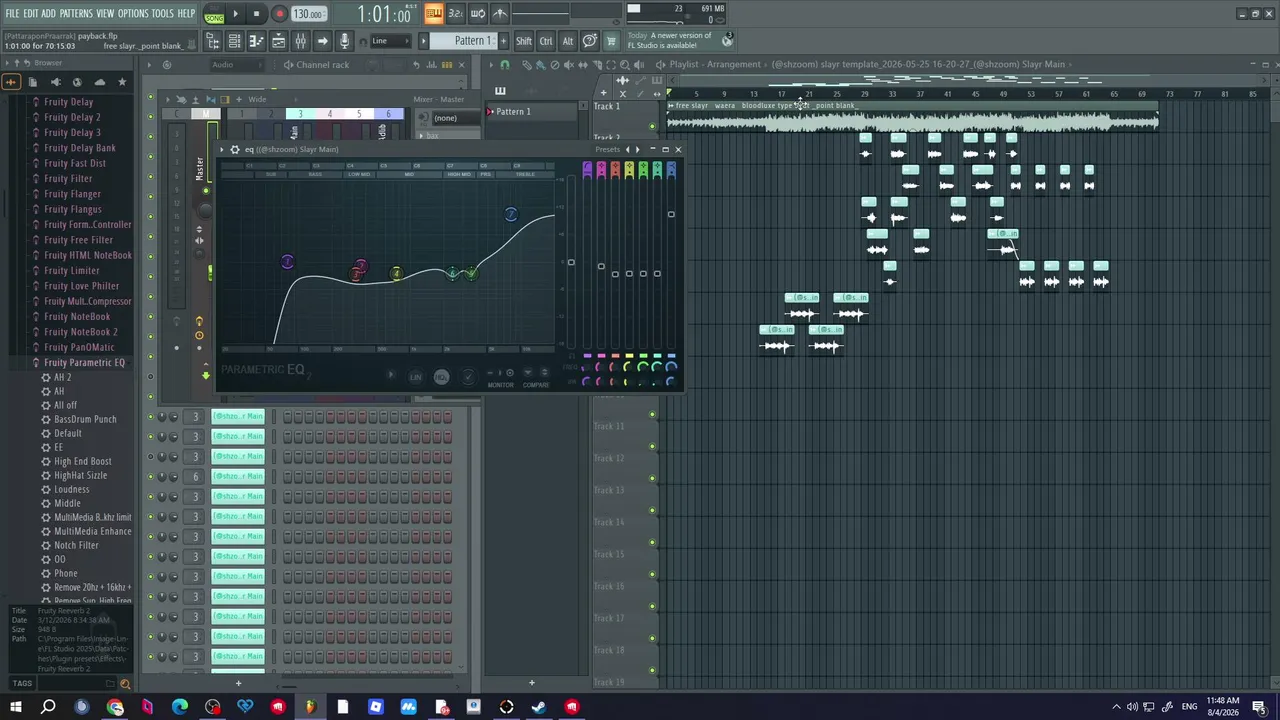This screenshot has width=1280, height=720.
Task: Toggle Pat/Song mode switch
Action: pyautogui.click(x=213, y=14)
